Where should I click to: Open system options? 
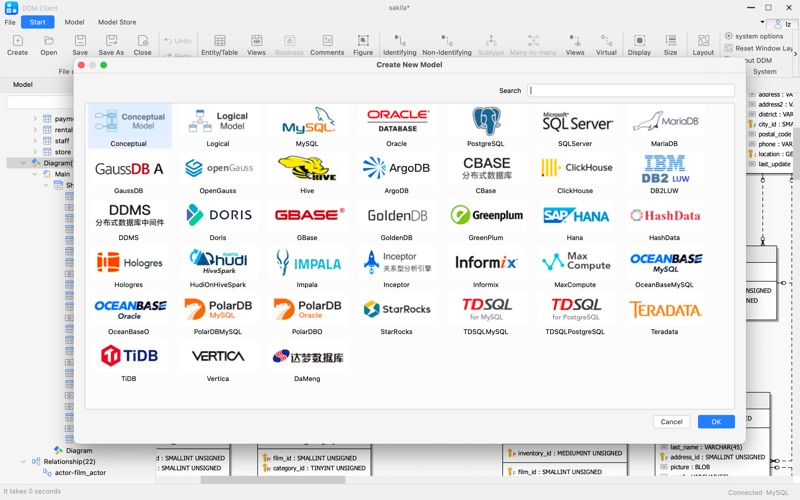tap(754, 36)
